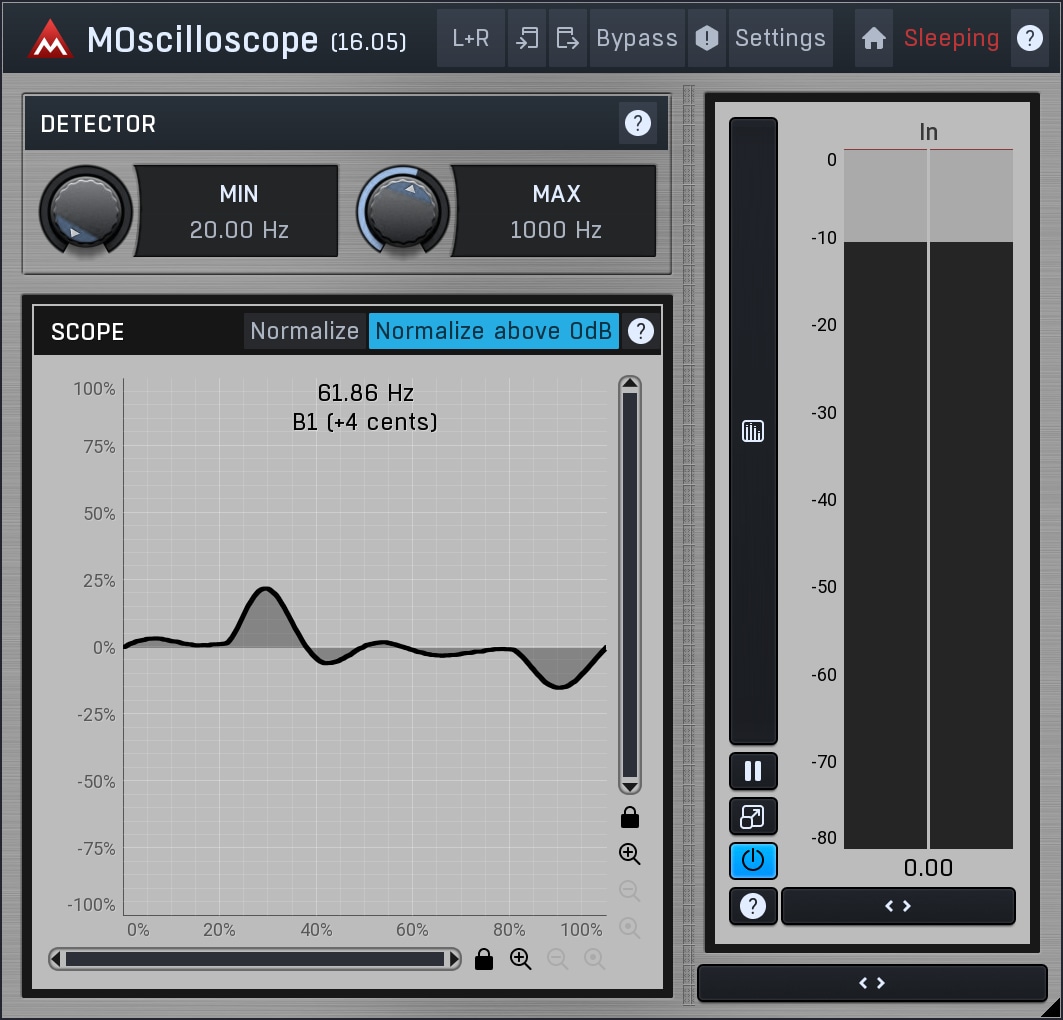Image resolution: width=1063 pixels, height=1020 pixels.
Task: Click the exclamation warning hexagon icon
Action: 706,38
